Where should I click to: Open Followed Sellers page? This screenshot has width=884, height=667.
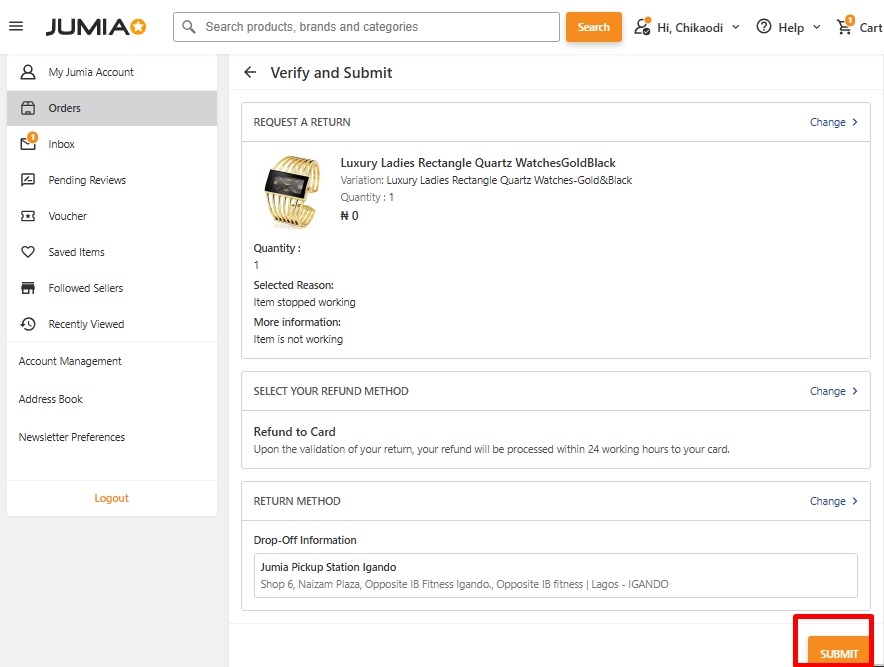85,288
